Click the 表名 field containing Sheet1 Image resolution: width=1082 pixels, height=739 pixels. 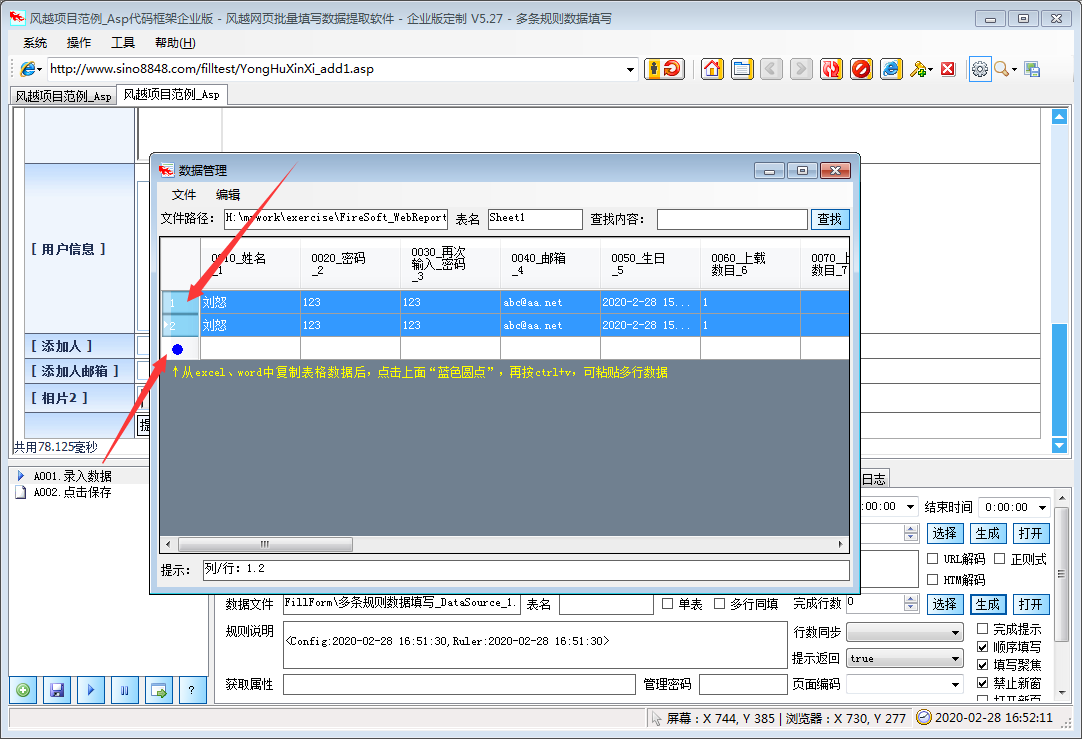coord(535,219)
